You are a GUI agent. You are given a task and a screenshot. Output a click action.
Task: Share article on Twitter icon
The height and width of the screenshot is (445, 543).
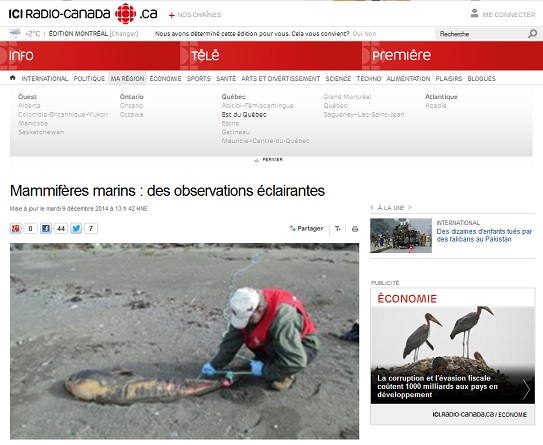point(76,229)
